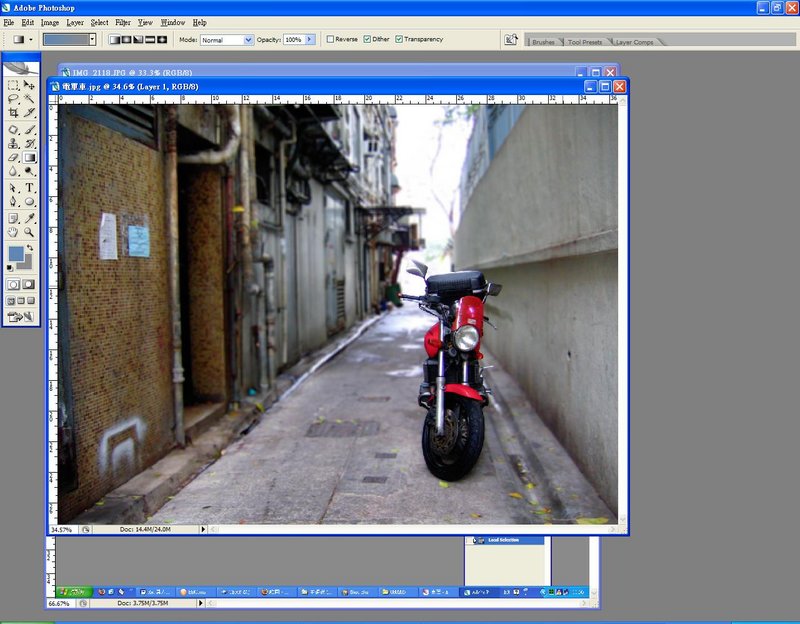Open the Filter menu

coord(122,22)
